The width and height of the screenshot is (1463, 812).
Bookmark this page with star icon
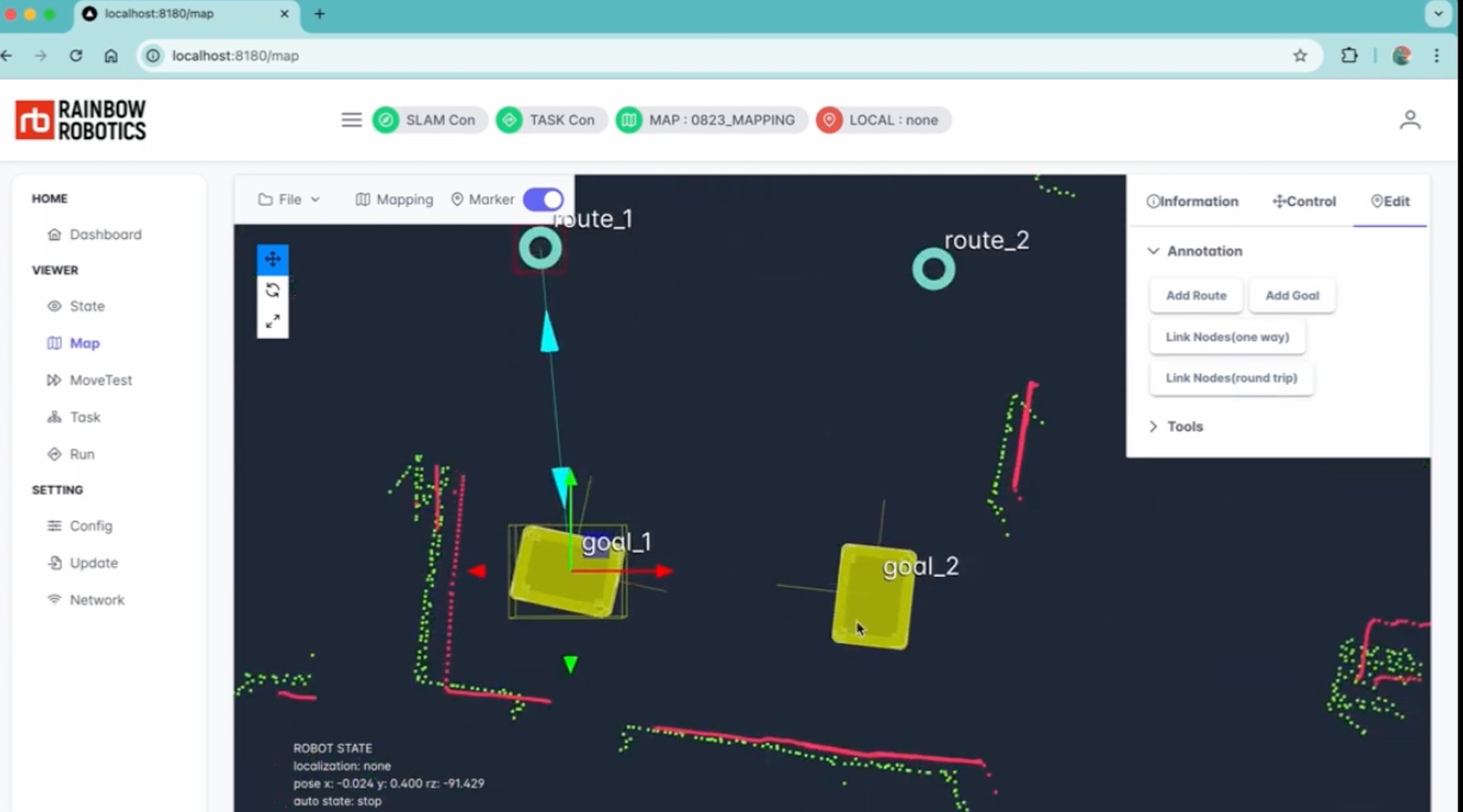point(1300,56)
